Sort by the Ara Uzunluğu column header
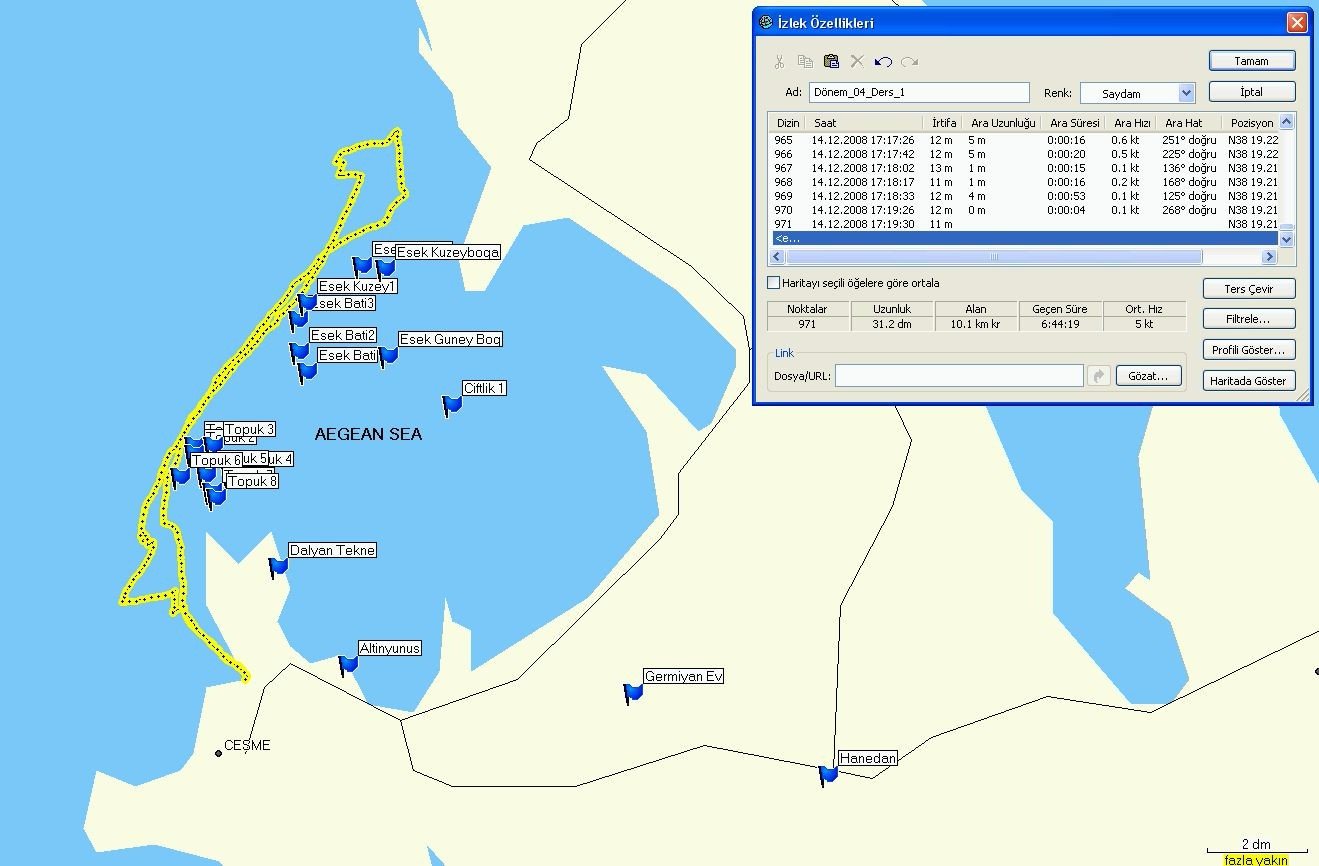This screenshot has width=1319, height=866. pyautogui.click(x=1002, y=123)
